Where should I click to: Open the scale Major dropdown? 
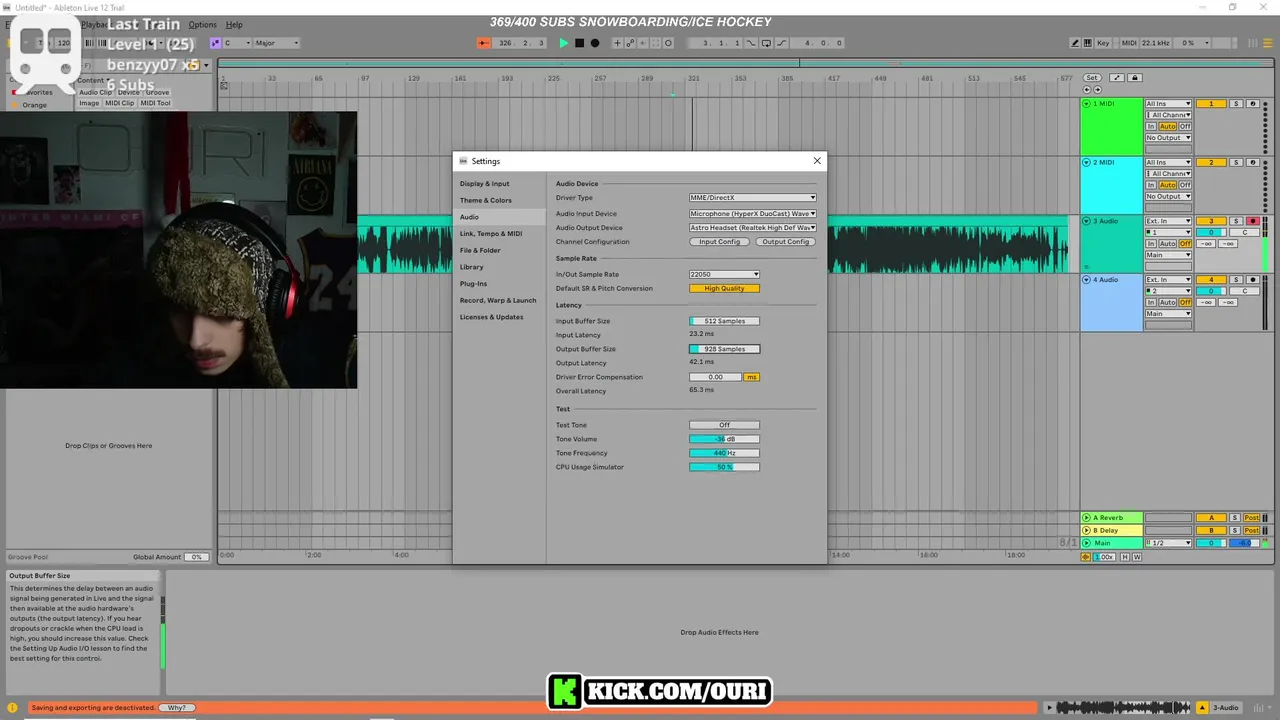[276, 43]
